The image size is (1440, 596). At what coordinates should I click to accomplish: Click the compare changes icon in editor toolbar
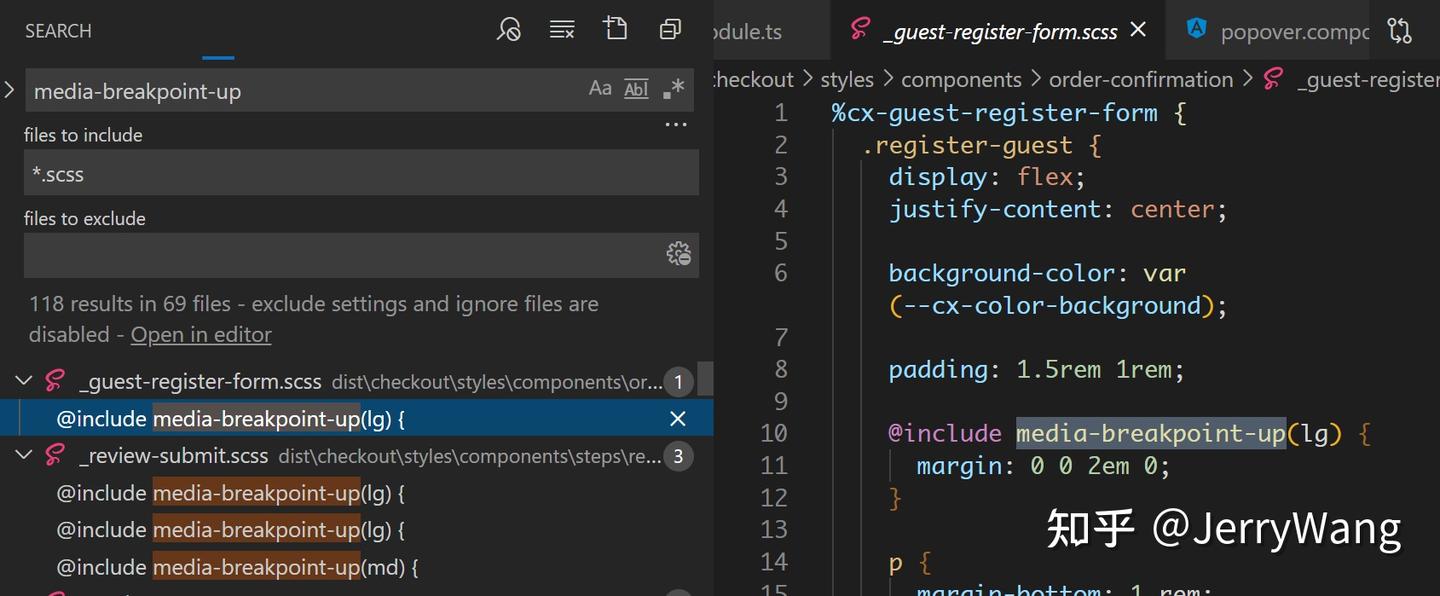(1399, 31)
